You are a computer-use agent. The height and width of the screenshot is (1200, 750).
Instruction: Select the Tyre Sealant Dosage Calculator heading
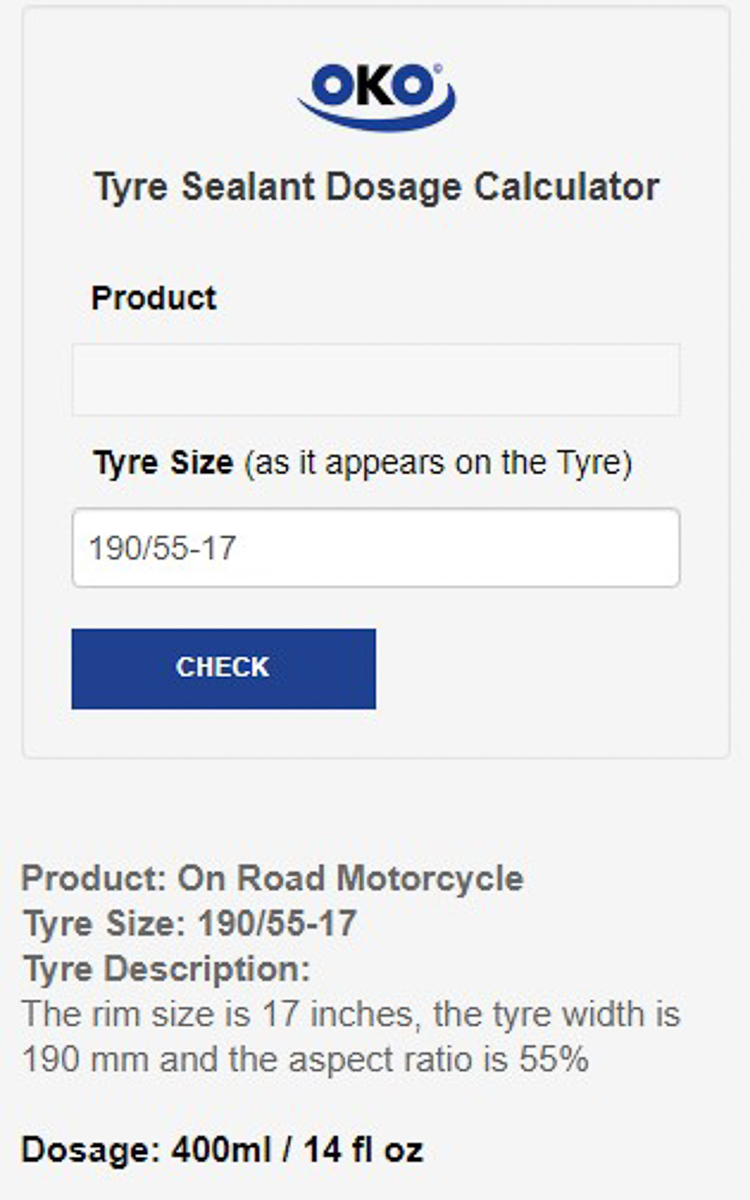pyautogui.click(x=376, y=187)
